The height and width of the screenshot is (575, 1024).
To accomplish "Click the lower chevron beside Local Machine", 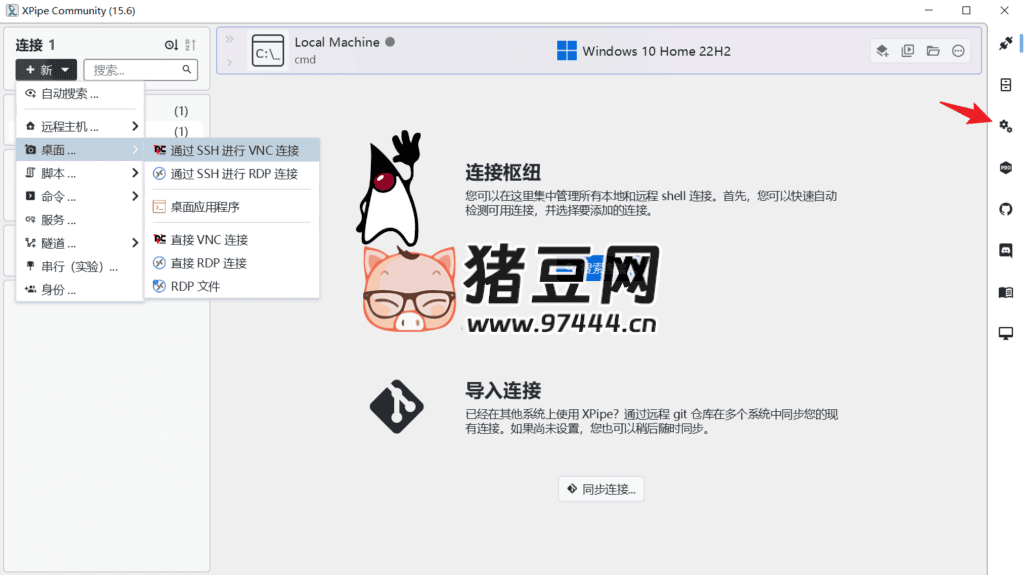I will 230,63.
